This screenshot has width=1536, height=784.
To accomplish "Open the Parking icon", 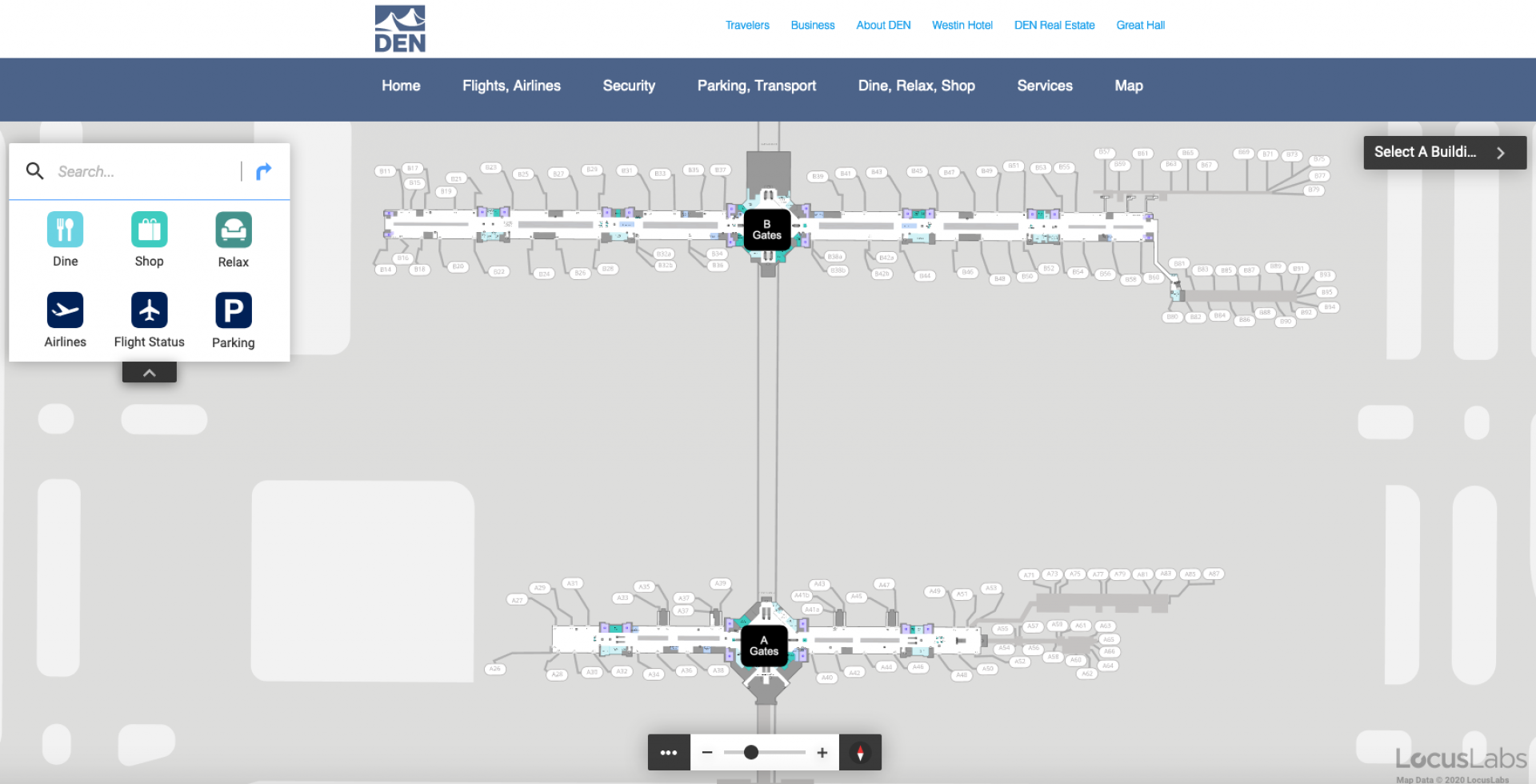I will tap(233, 310).
